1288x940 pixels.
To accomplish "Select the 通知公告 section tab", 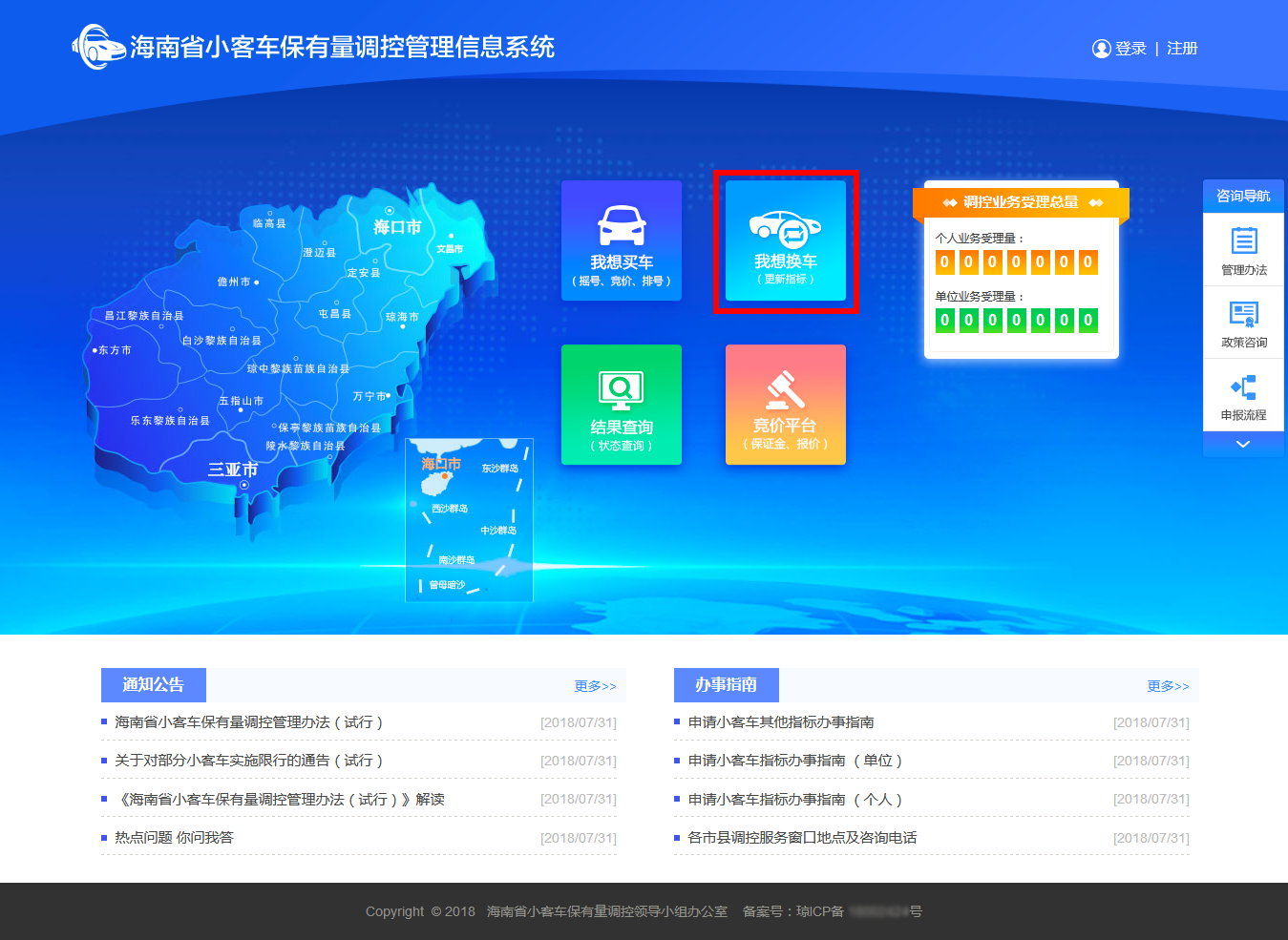I will pyautogui.click(x=154, y=685).
